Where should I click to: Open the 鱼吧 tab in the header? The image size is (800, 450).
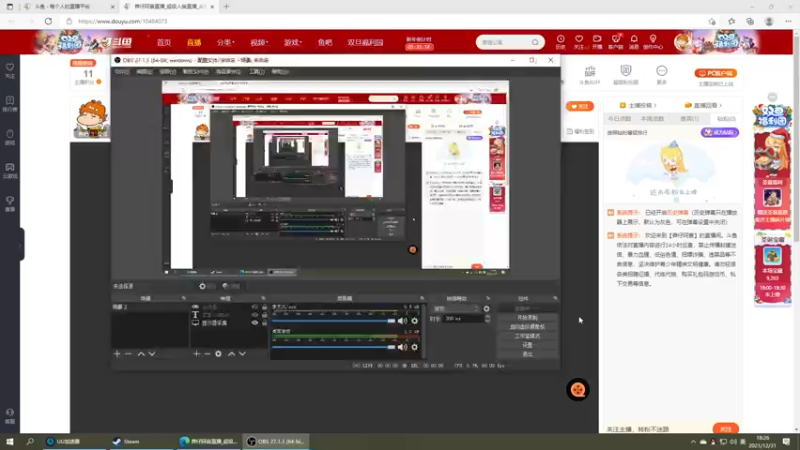pyautogui.click(x=324, y=42)
